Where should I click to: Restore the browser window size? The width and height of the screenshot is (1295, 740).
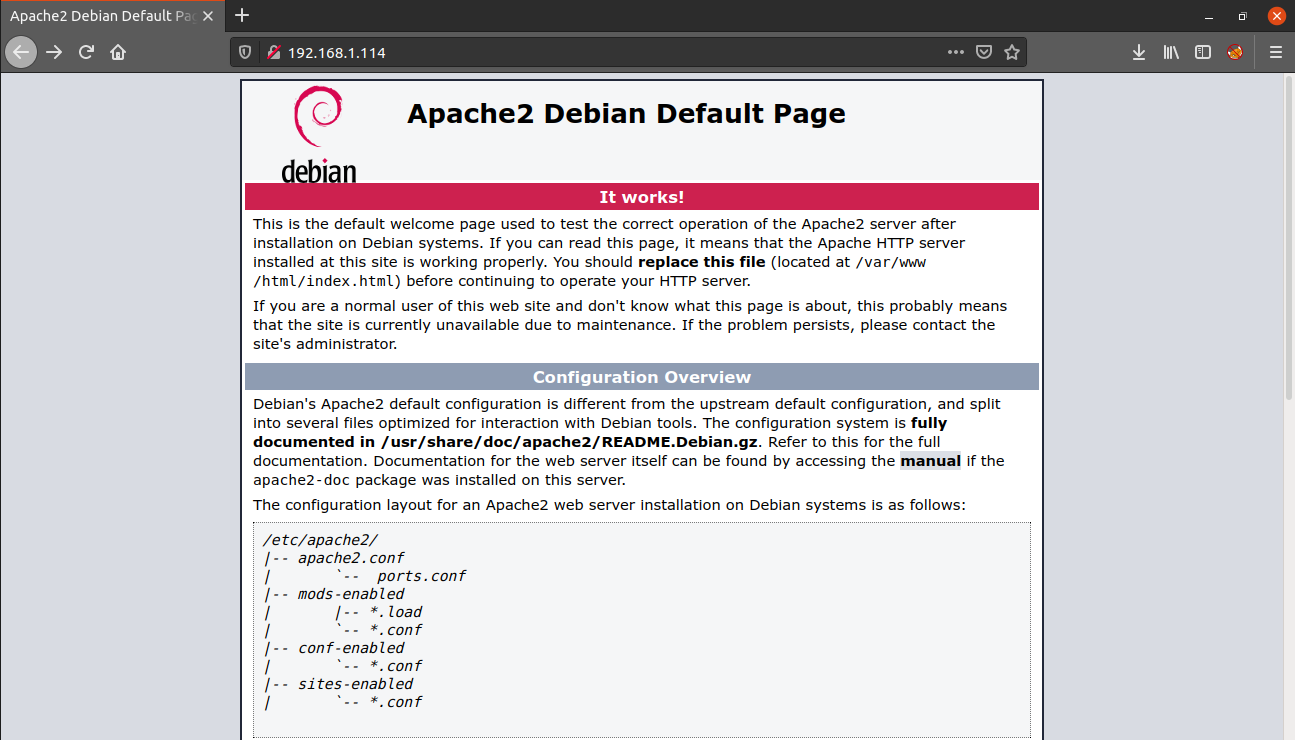tap(1243, 16)
